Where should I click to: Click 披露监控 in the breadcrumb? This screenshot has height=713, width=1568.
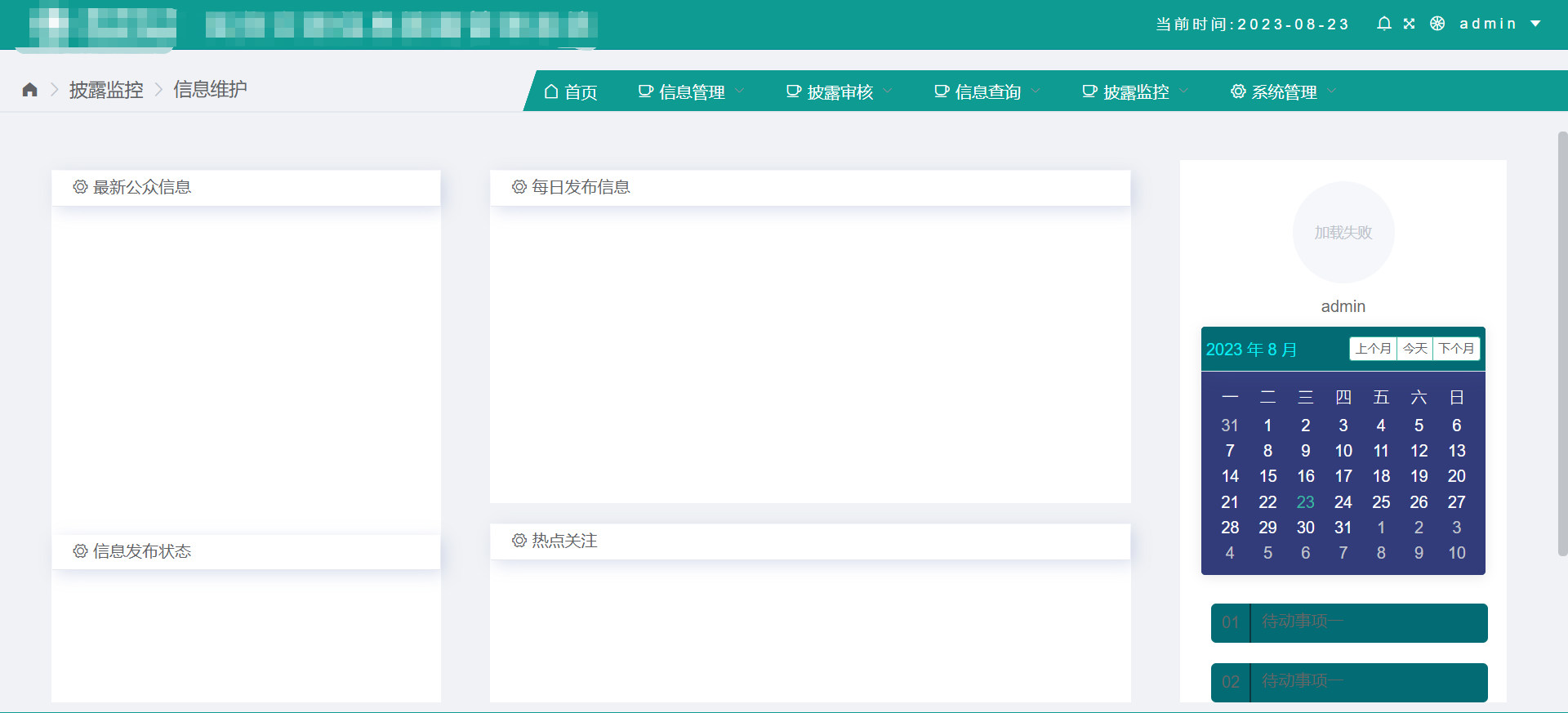pos(106,90)
